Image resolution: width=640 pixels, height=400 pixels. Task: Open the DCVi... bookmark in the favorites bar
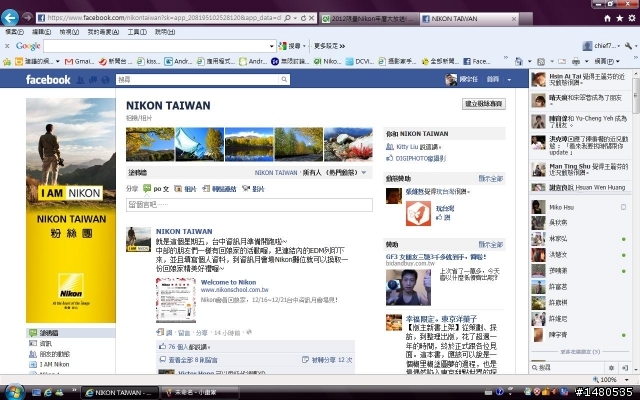[360, 62]
